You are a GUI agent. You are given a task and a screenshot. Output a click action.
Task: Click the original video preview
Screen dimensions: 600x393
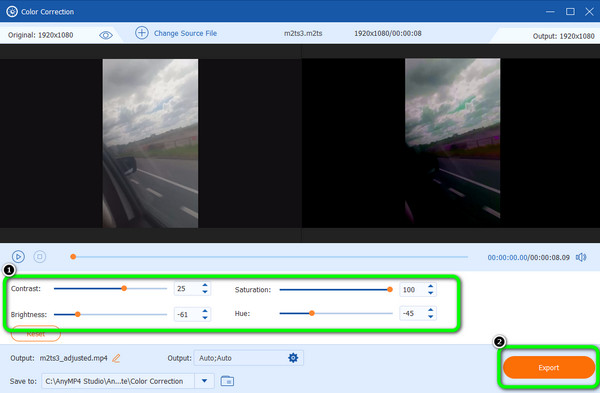pyautogui.click(x=150, y=143)
